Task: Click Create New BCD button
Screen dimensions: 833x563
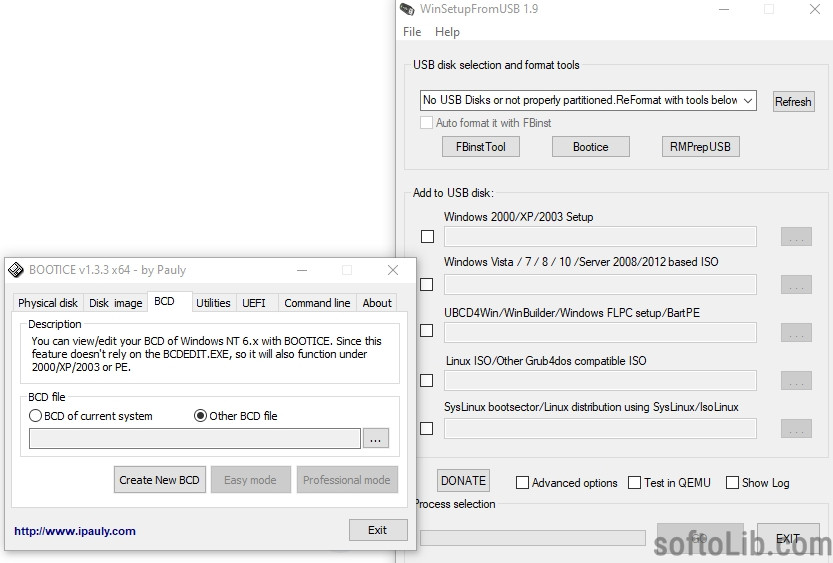Action: click(159, 480)
